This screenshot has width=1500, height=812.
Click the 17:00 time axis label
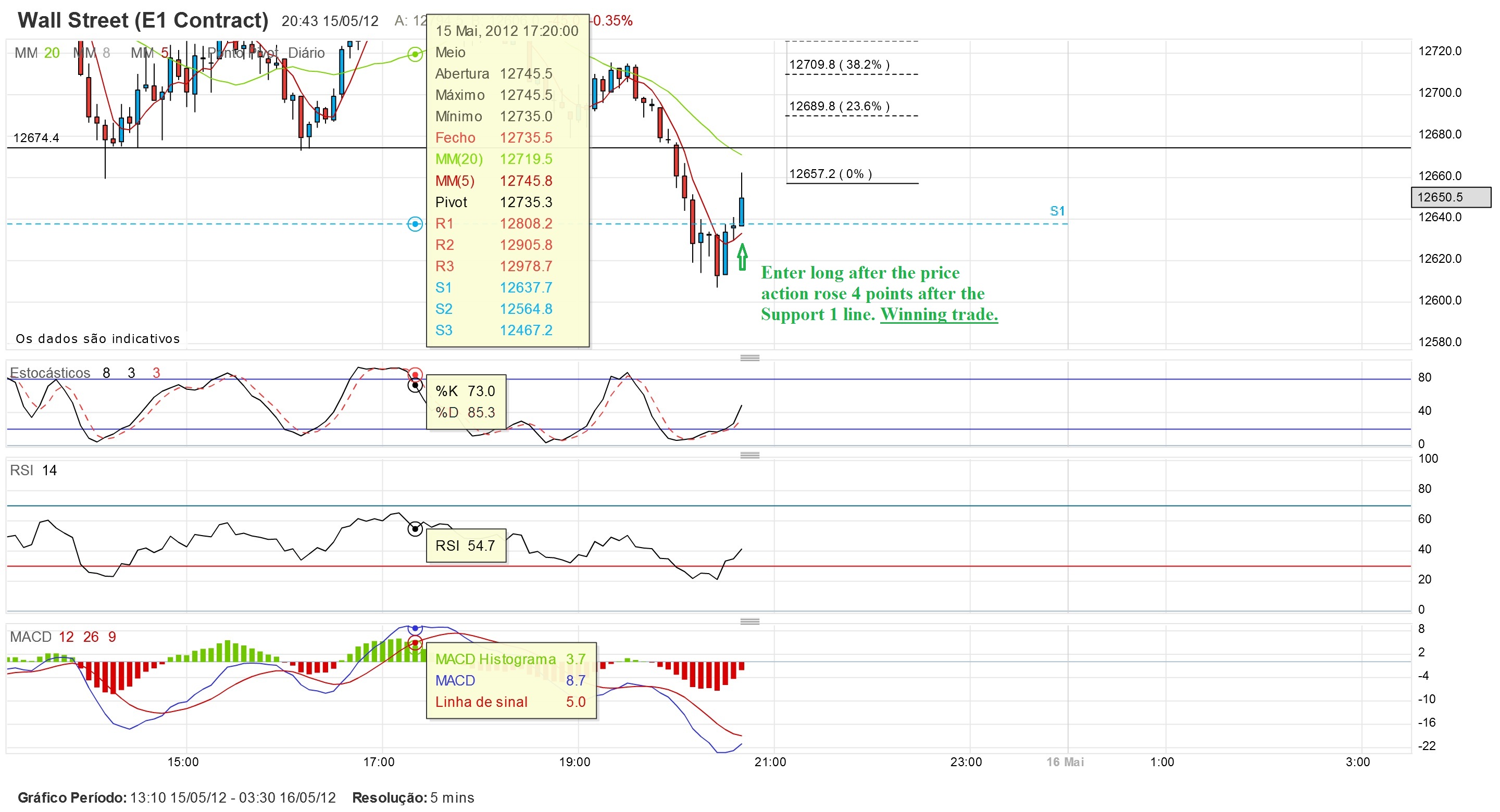pyautogui.click(x=379, y=762)
